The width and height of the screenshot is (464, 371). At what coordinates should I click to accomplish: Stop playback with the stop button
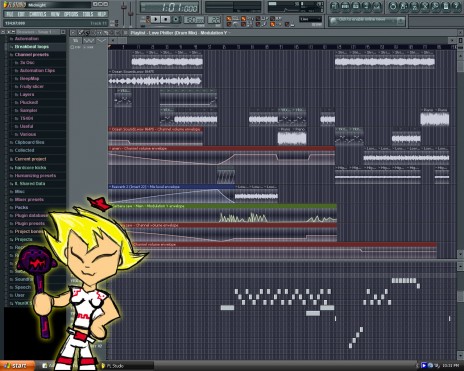[166, 19]
